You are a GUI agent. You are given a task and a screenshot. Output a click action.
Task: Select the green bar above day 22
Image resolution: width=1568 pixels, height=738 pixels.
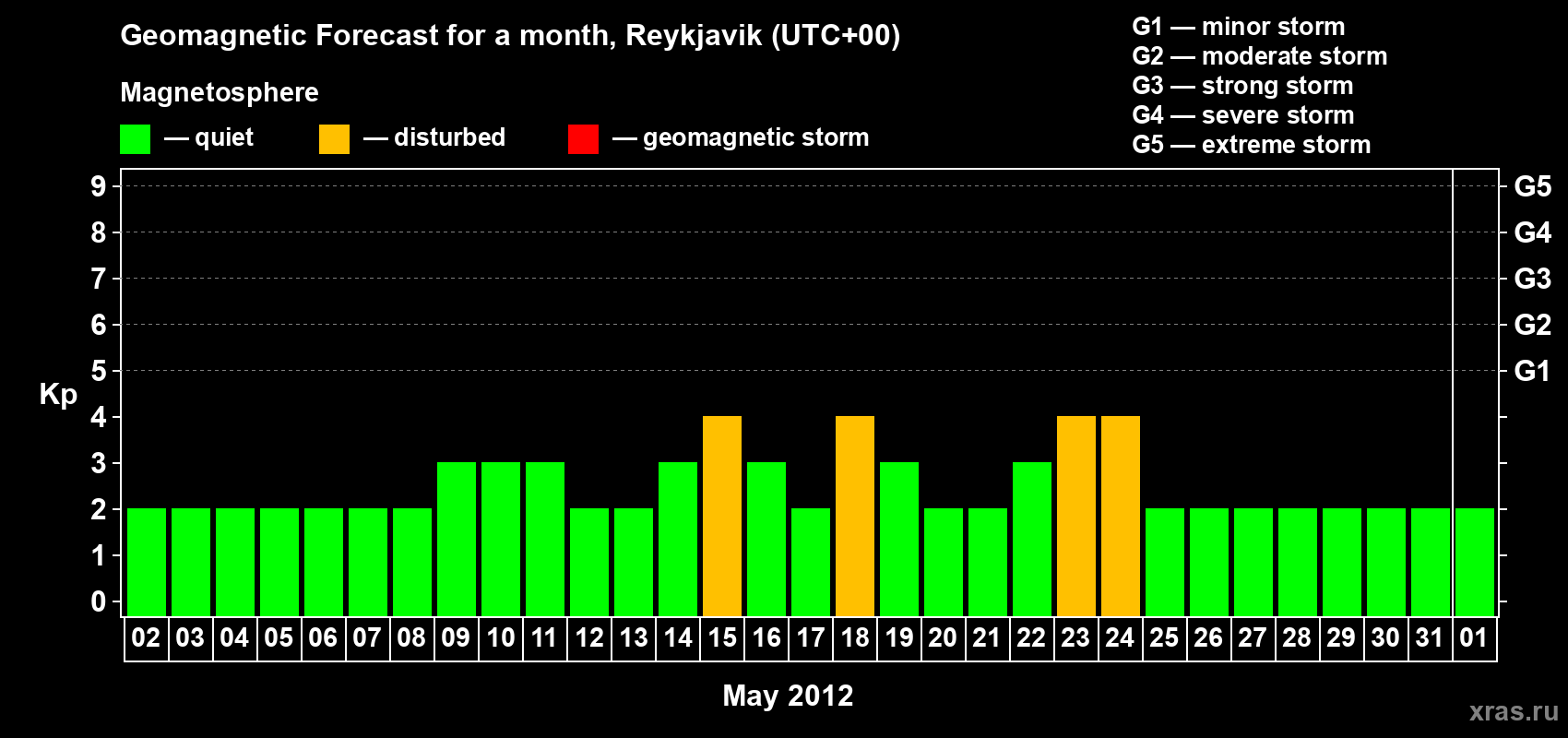[x=1032, y=539]
